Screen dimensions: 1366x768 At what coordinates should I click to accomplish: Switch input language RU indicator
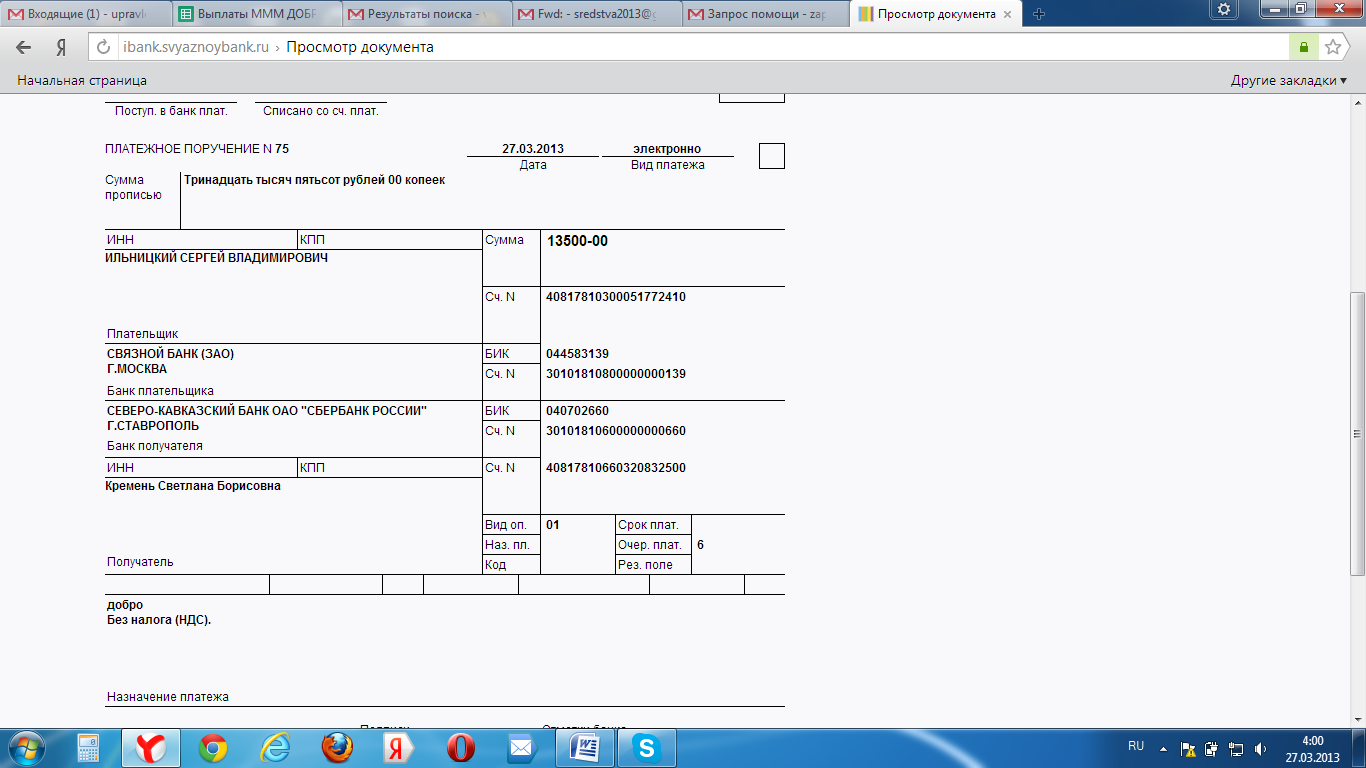[1136, 746]
